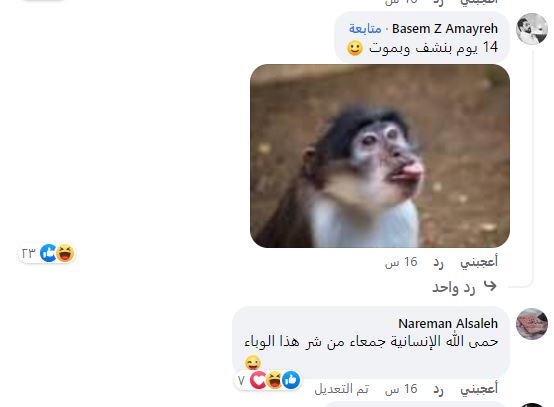This screenshot has width=554, height=407.
Task: Click the thumbs-up reaction on monkey comment
Action: pos(48,253)
